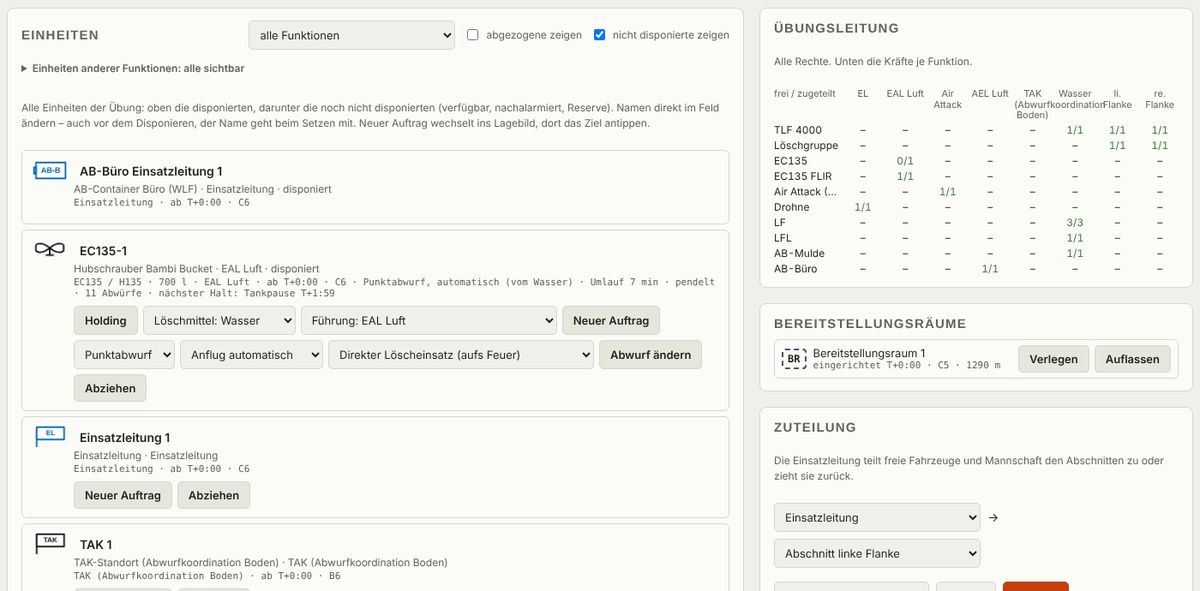Click Auflassen for Bereitstellungsraum 1
Viewport: 1200px width, 591px height.
(1132, 359)
